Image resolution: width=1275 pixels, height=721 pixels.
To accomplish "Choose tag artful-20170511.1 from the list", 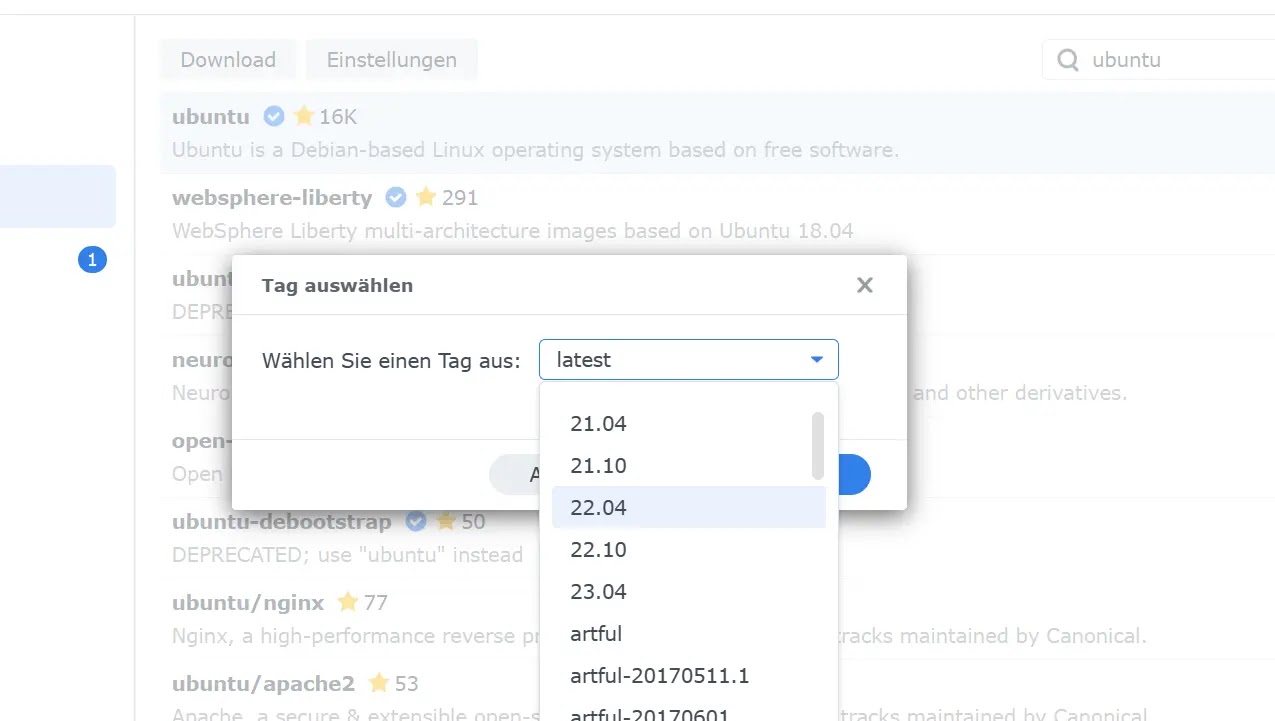I will [689, 676].
